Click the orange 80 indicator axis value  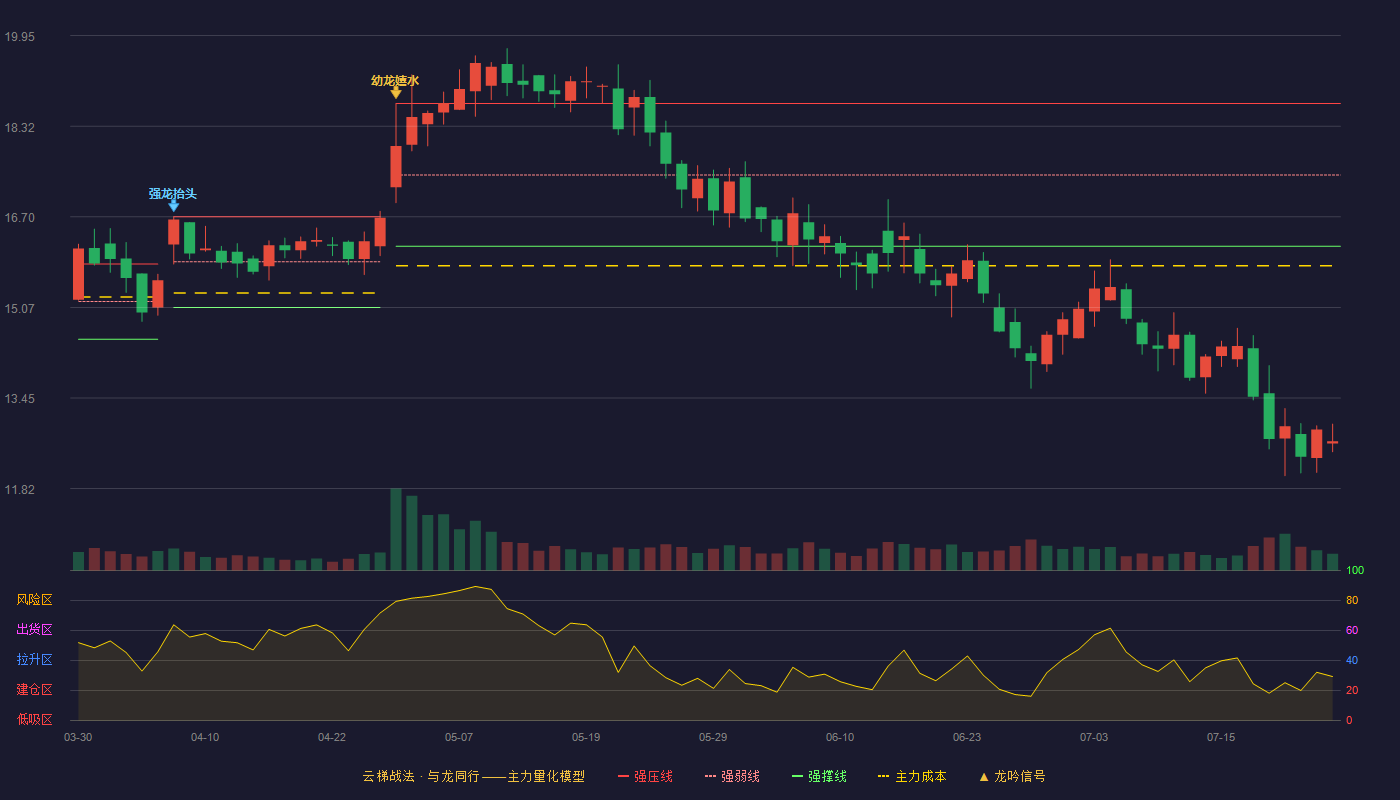(x=1352, y=600)
